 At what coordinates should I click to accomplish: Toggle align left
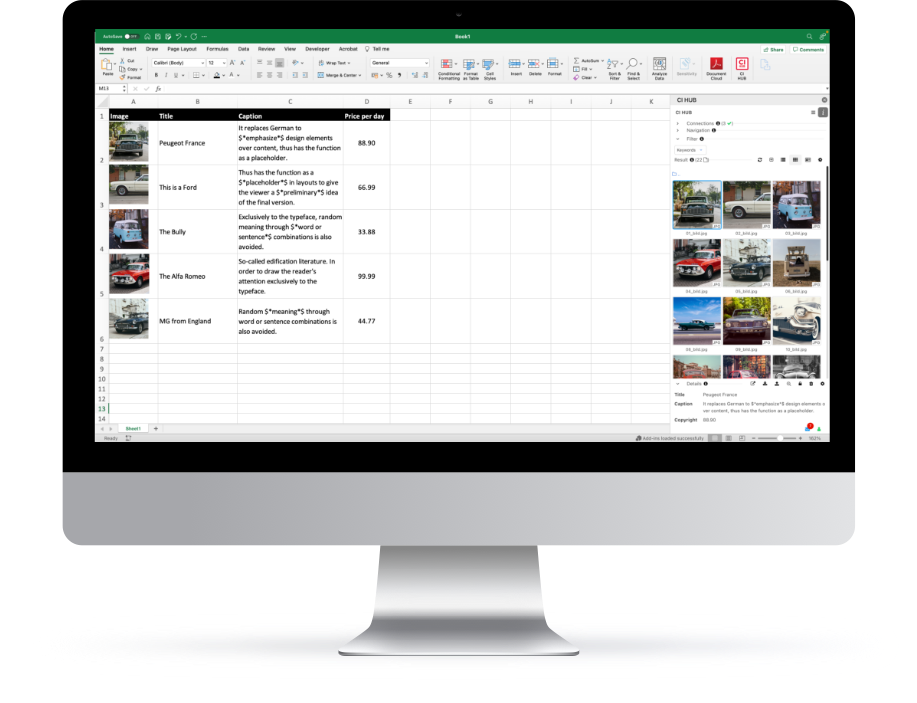(259, 75)
